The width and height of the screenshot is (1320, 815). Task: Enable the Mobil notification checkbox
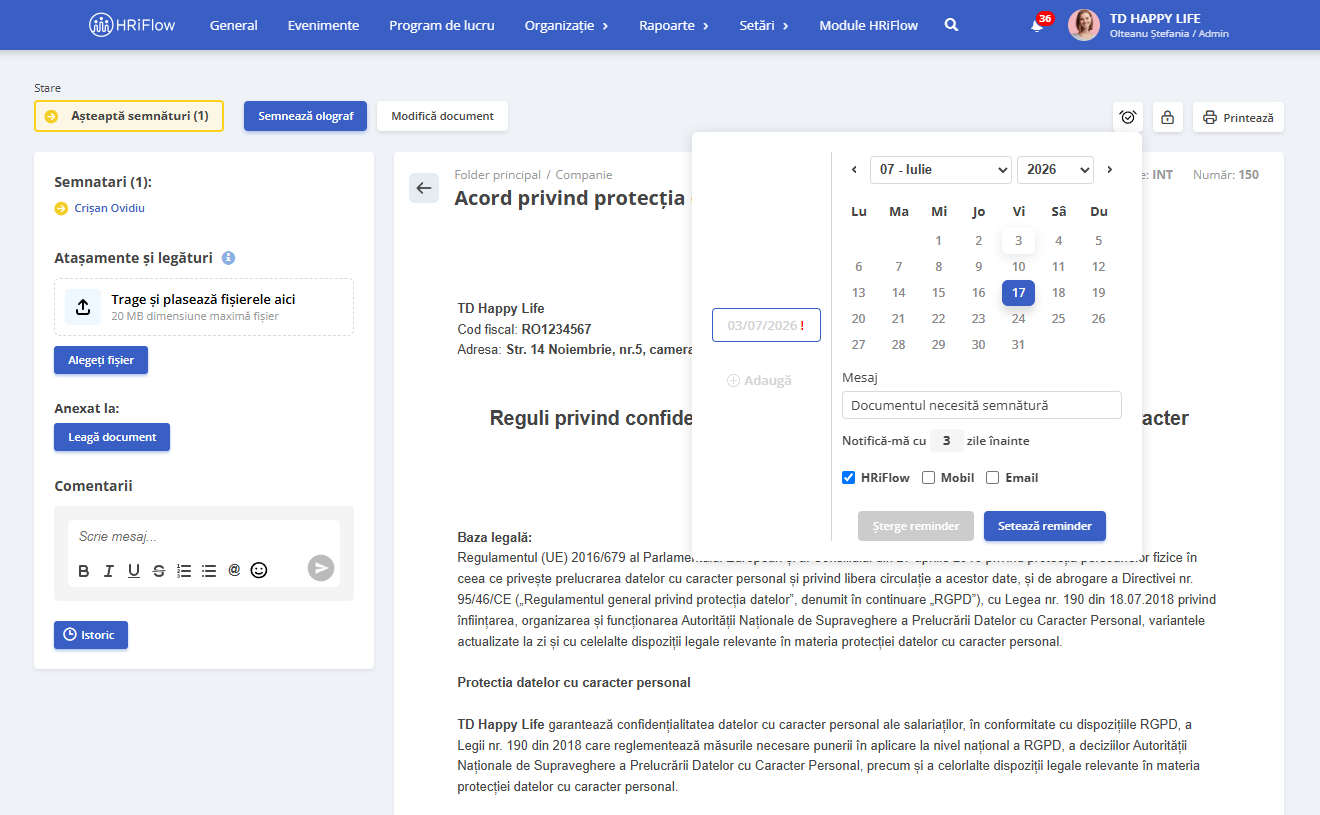[928, 478]
